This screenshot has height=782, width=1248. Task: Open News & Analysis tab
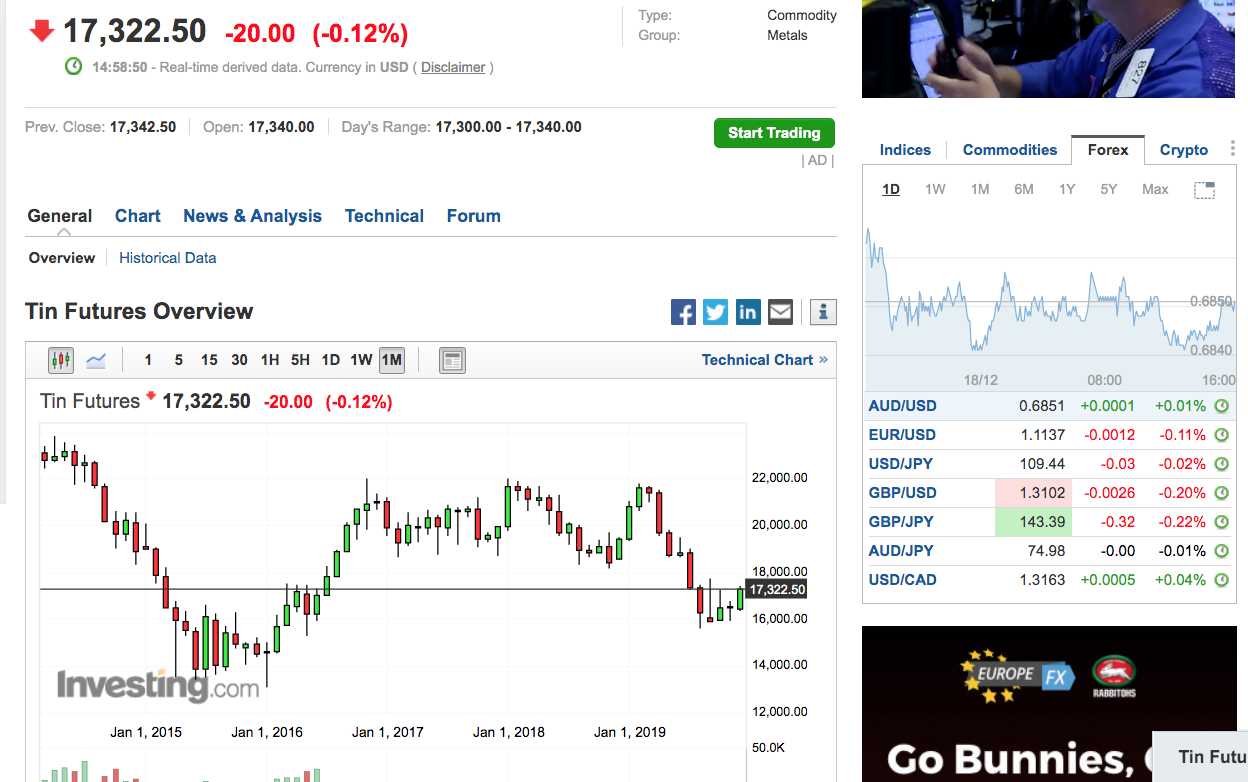[x=253, y=216]
